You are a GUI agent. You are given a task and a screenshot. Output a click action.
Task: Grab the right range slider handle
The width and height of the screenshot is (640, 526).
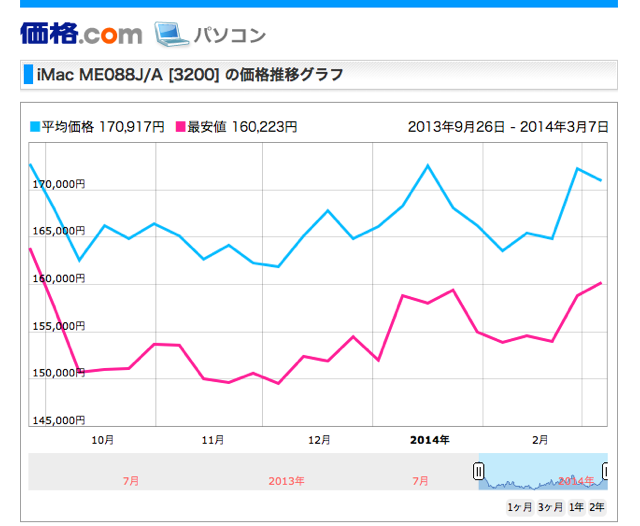(605, 471)
